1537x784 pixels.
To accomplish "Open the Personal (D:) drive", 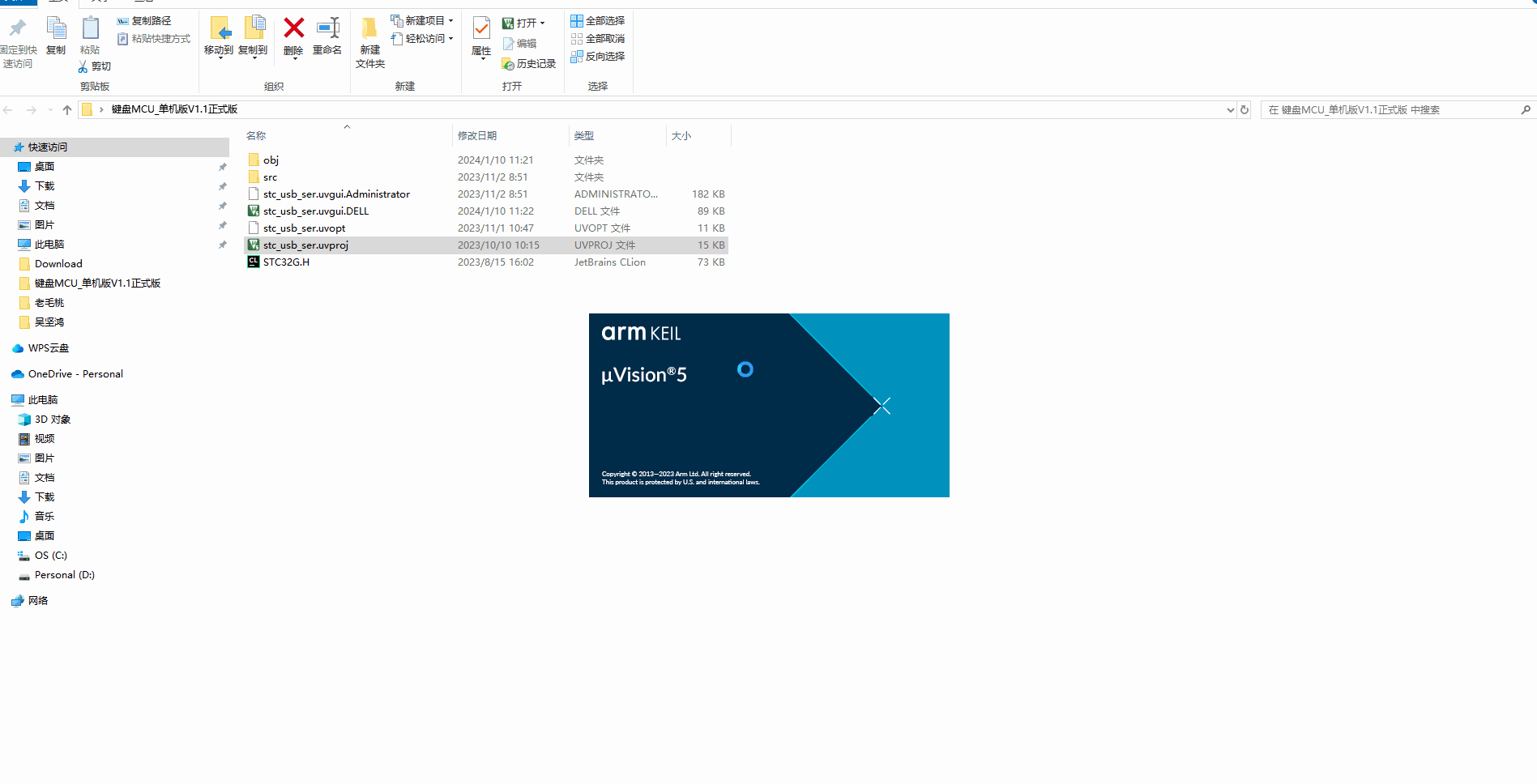I will click(x=65, y=575).
